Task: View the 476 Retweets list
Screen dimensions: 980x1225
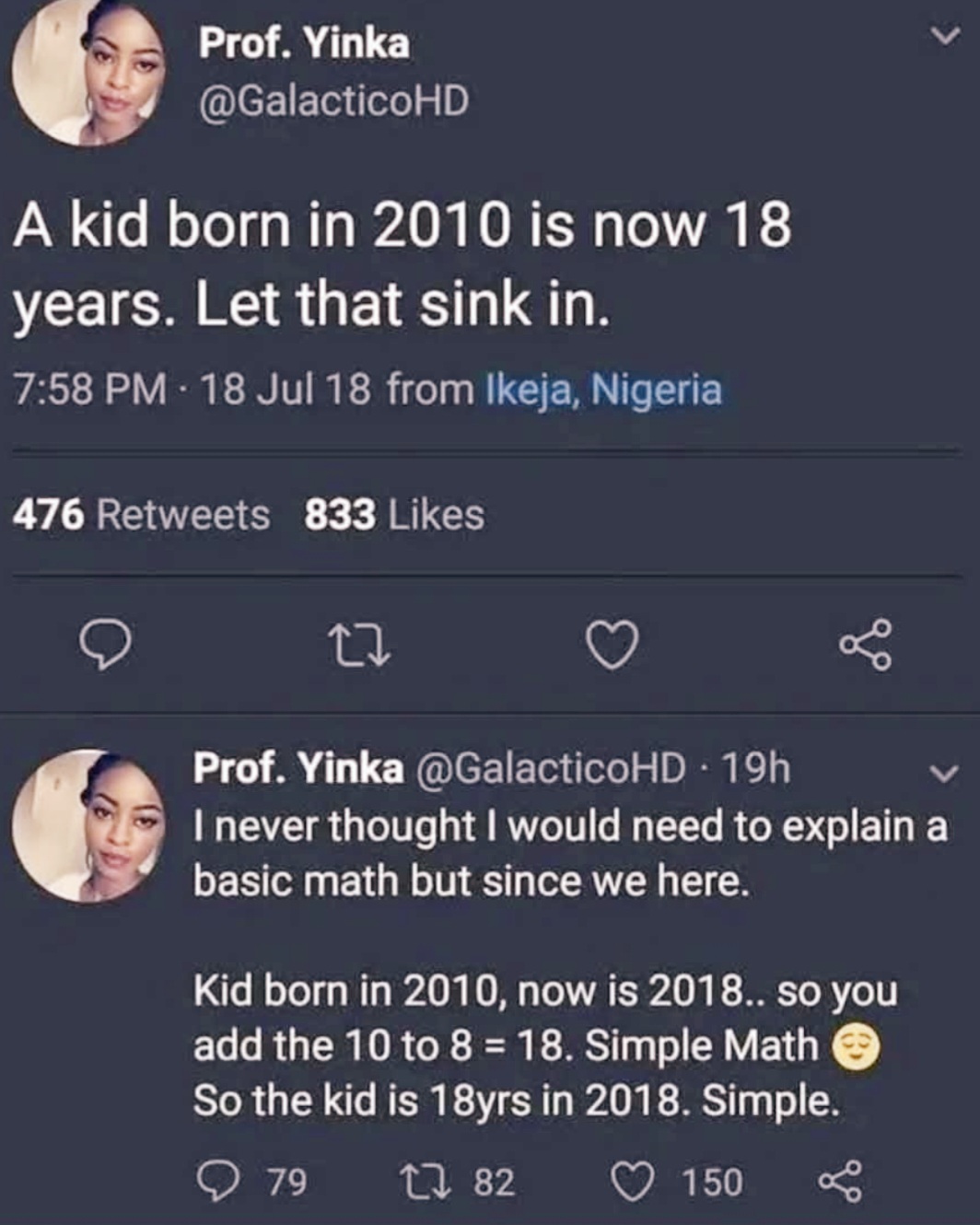Action: click(141, 514)
